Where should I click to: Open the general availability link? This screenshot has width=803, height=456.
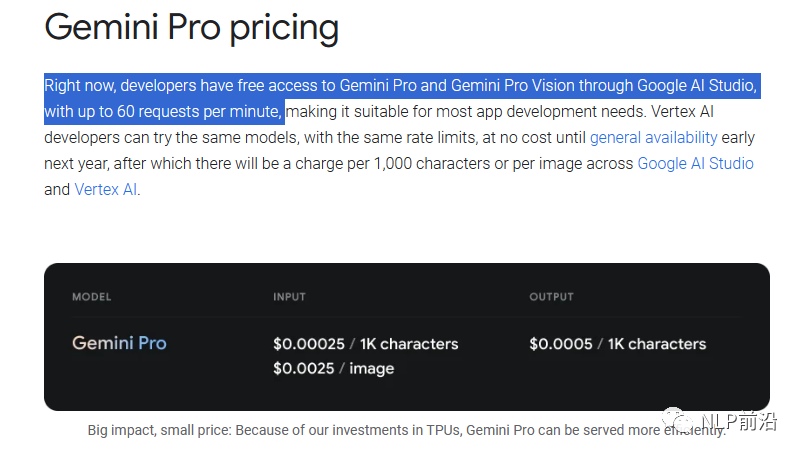[x=653, y=138]
